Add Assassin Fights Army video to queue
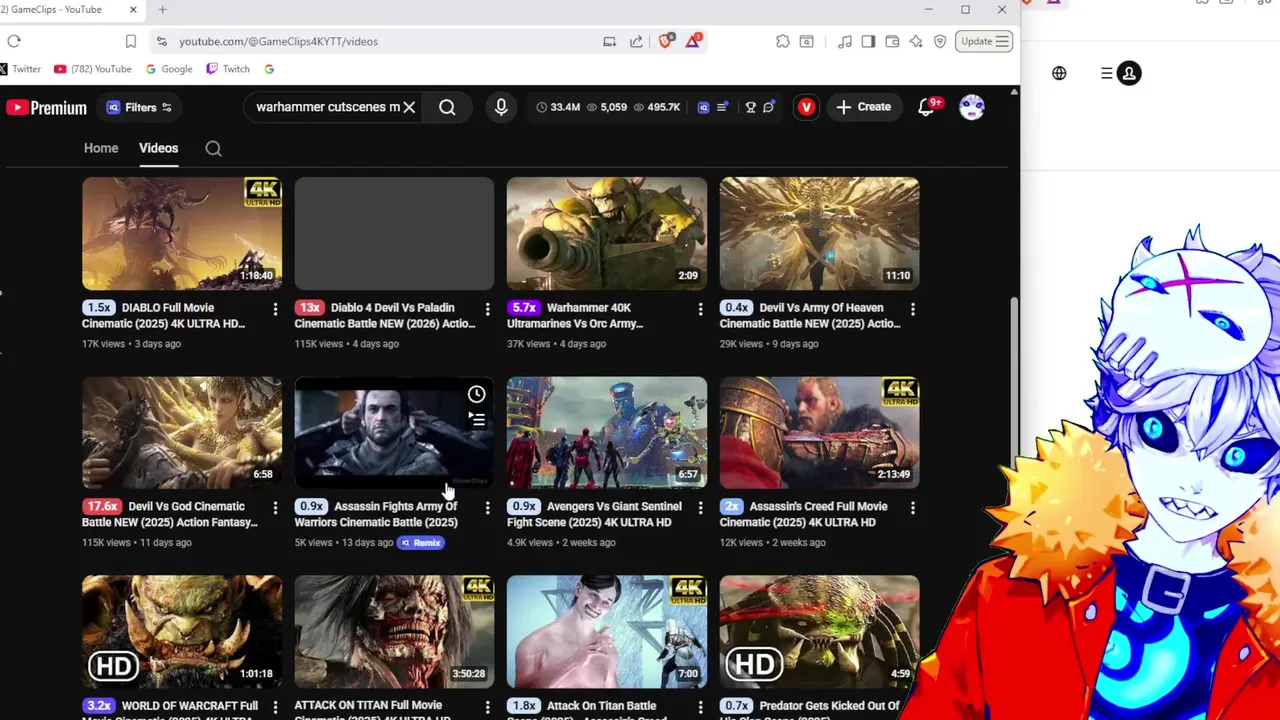This screenshot has height=720, width=1280. (476, 420)
